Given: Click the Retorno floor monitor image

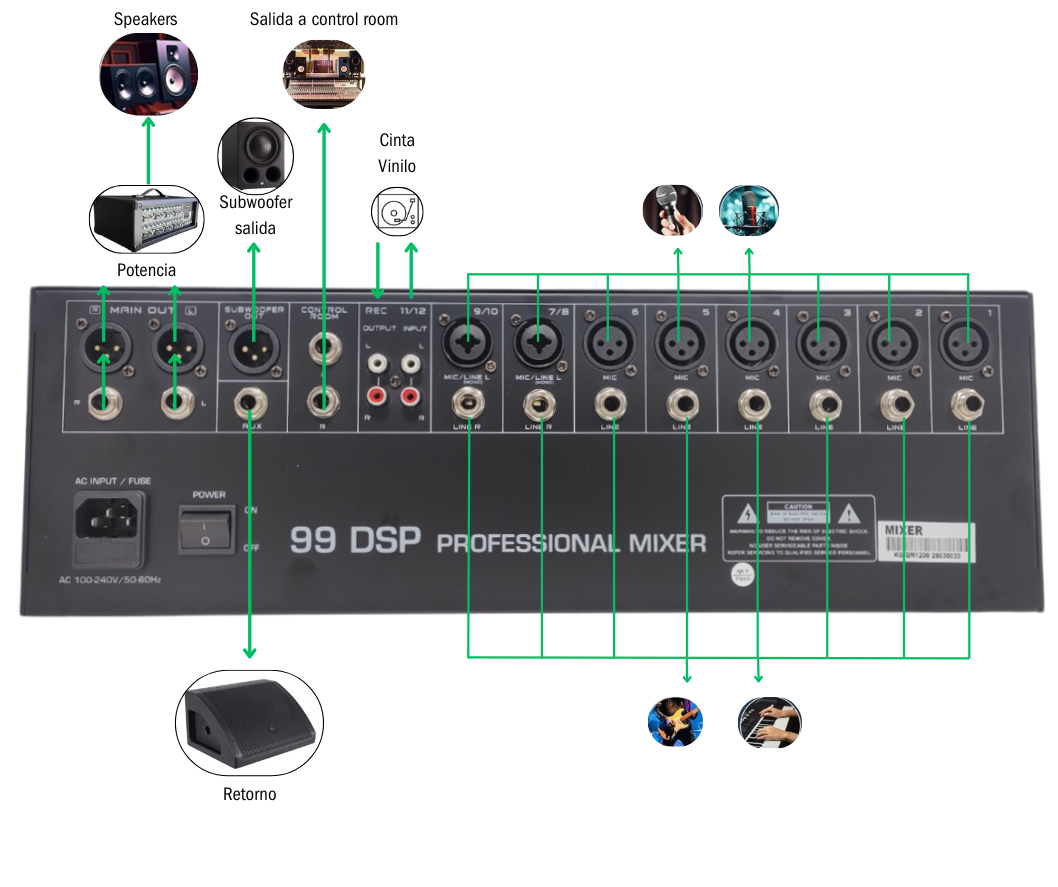Looking at the screenshot, I should [x=250, y=723].
